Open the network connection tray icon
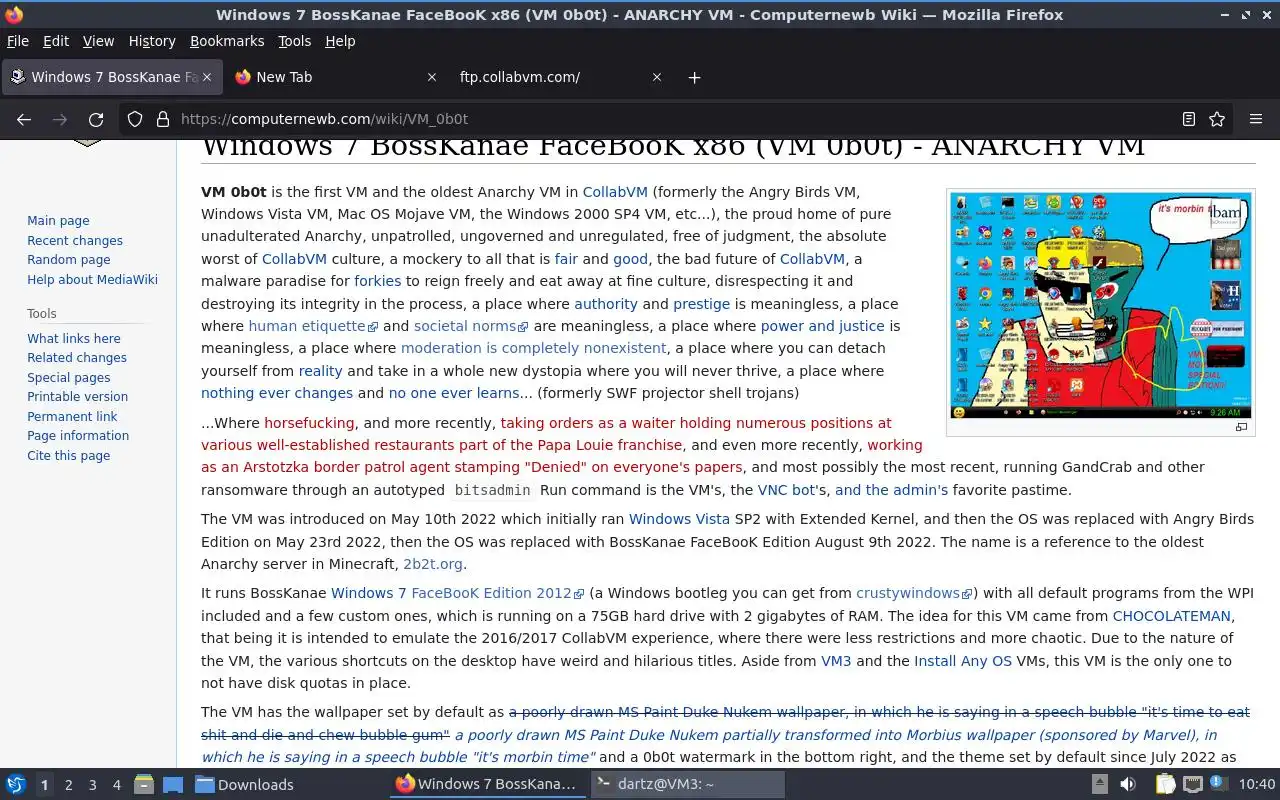The image size is (1280, 800). pyautogui.click(x=1193, y=784)
